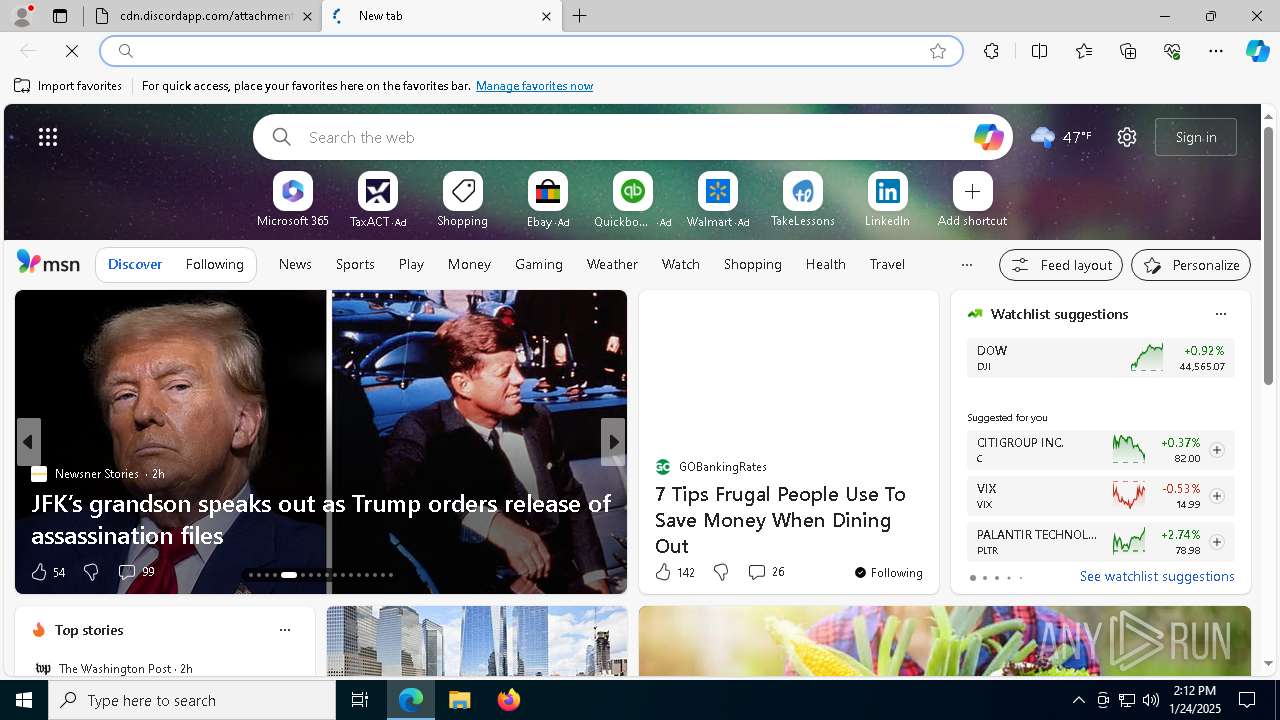Open the Sports section
The image size is (1280, 720).
tap(355, 264)
